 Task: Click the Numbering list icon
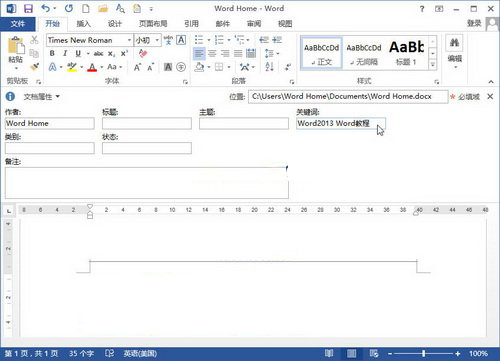tap(219, 40)
